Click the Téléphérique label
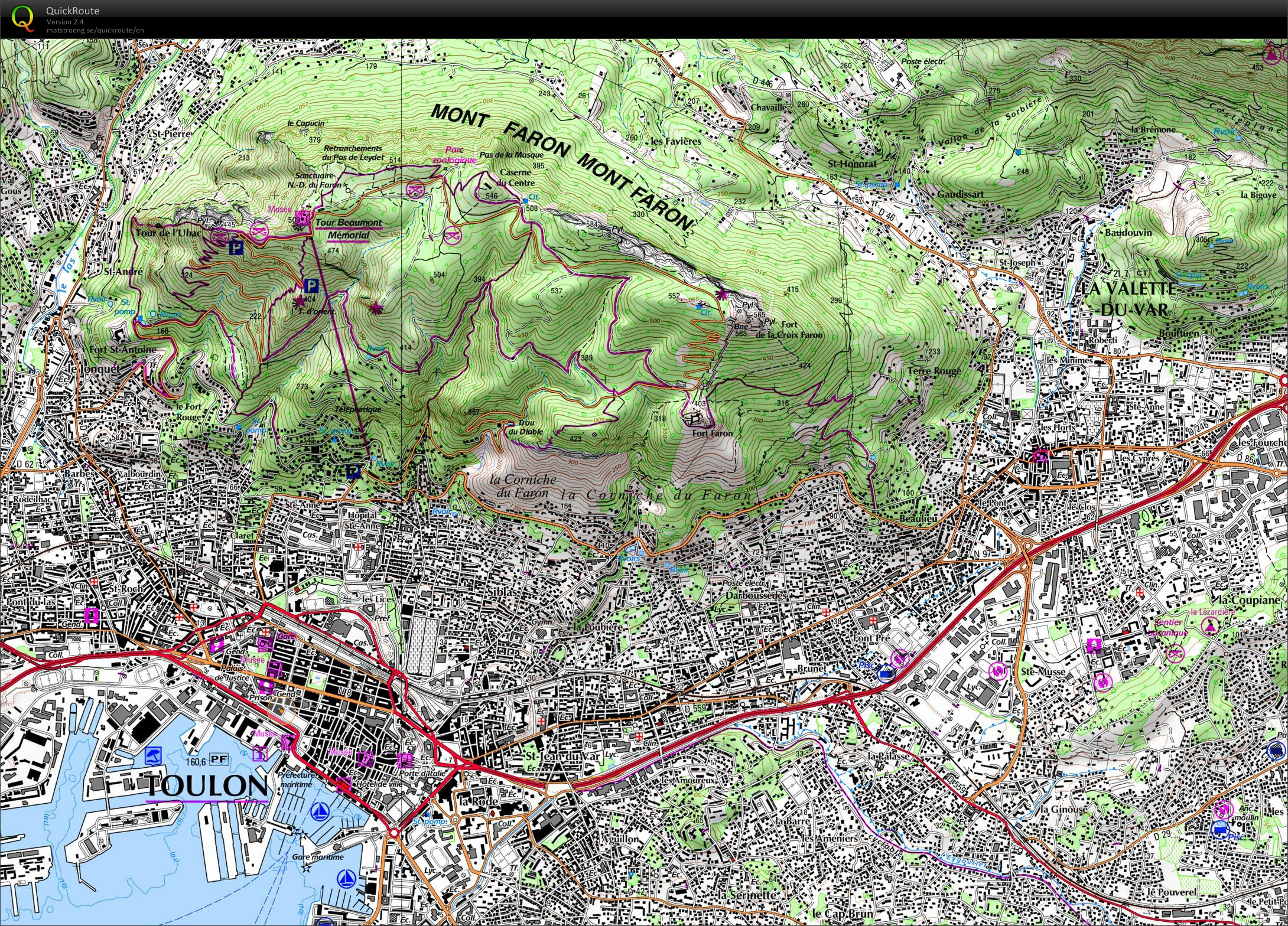The height and width of the screenshot is (926, 1288). (x=358, y=409)
